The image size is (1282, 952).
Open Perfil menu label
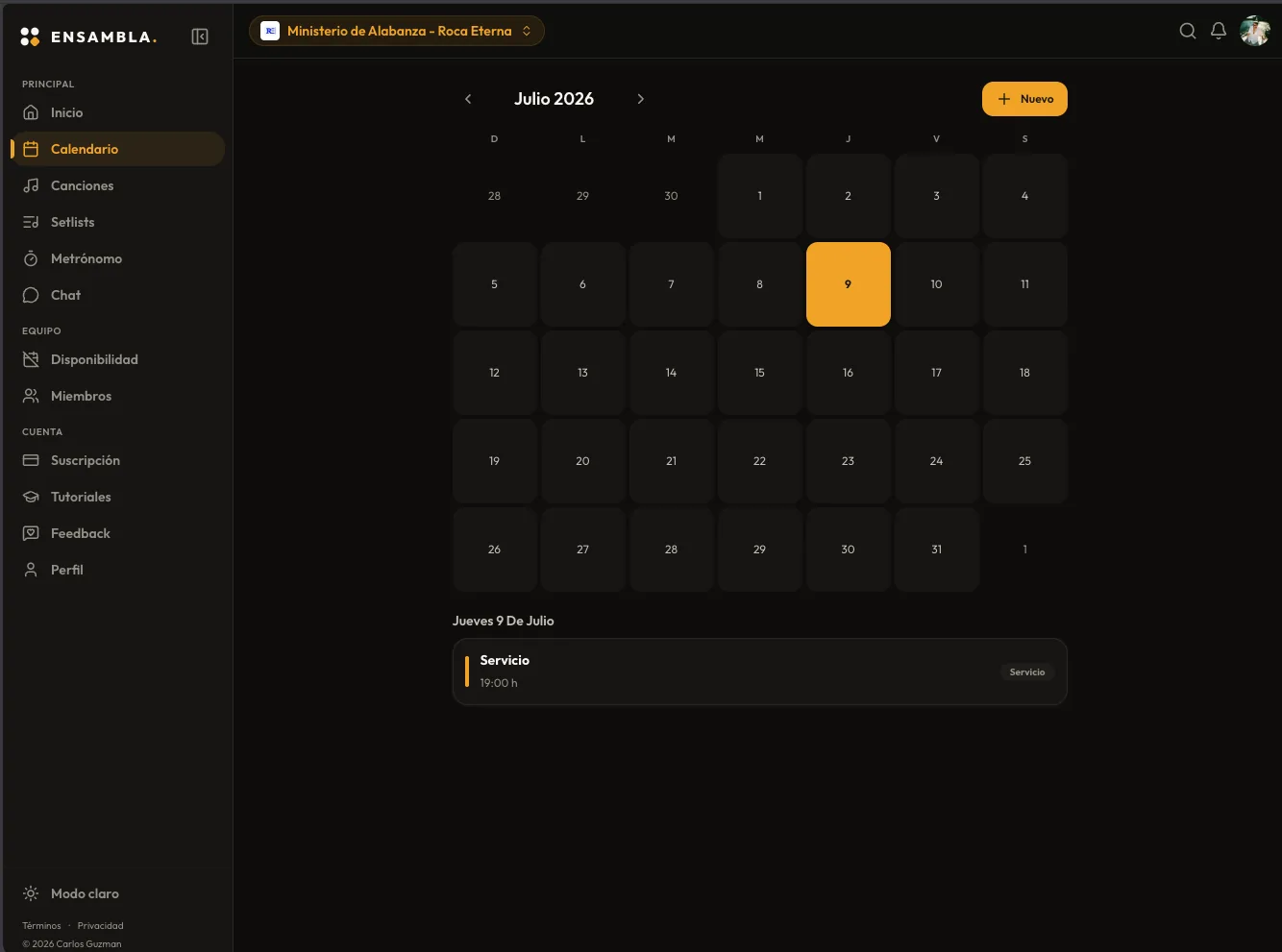tap(67, 570)
